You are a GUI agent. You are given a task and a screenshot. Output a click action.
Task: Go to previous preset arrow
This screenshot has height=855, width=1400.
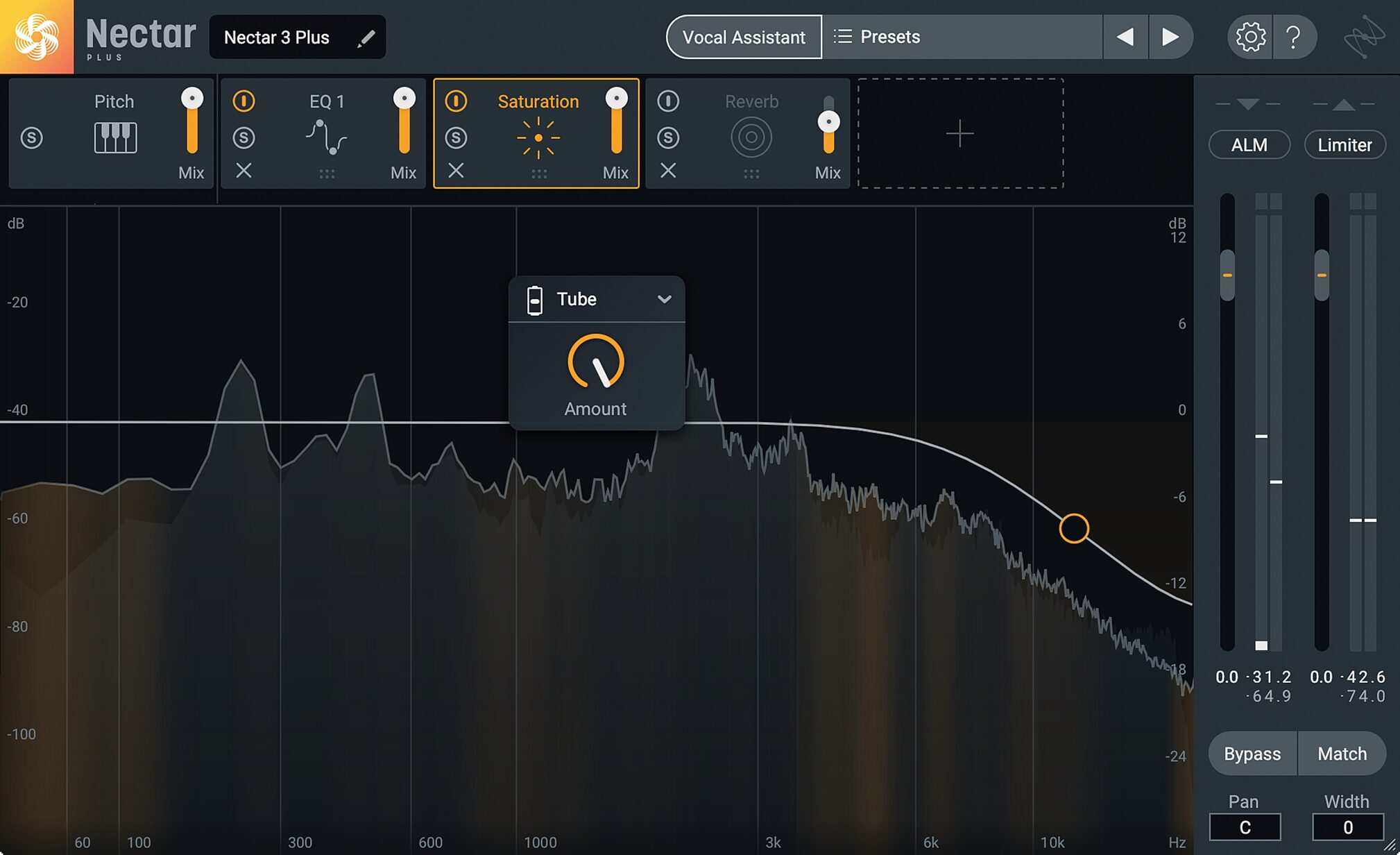1125,37
